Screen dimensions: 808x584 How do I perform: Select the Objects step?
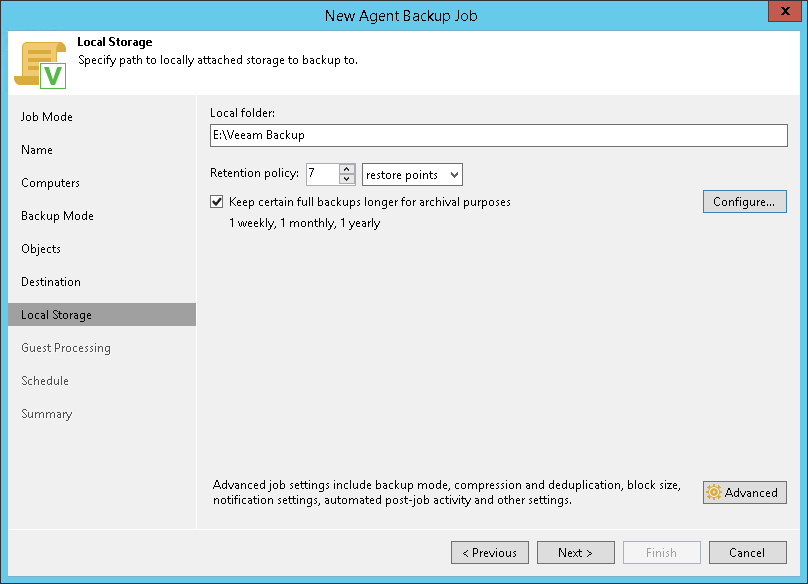pyautogui.click(x=41, y=249)
